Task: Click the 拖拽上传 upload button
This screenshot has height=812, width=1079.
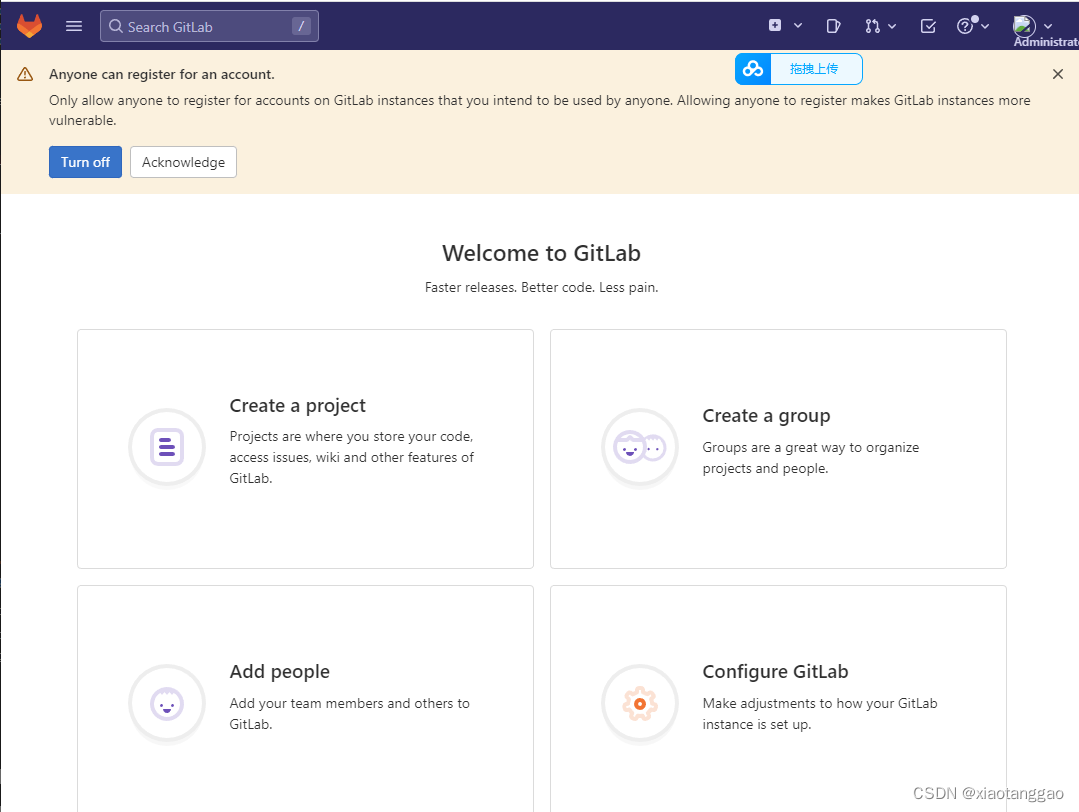Action: coord(816,68)
